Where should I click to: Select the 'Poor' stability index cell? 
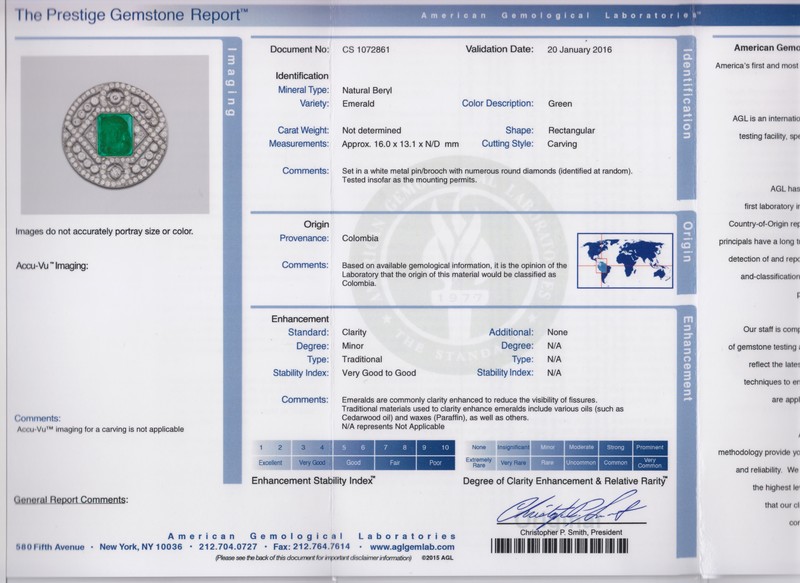(x=436, y=463)
